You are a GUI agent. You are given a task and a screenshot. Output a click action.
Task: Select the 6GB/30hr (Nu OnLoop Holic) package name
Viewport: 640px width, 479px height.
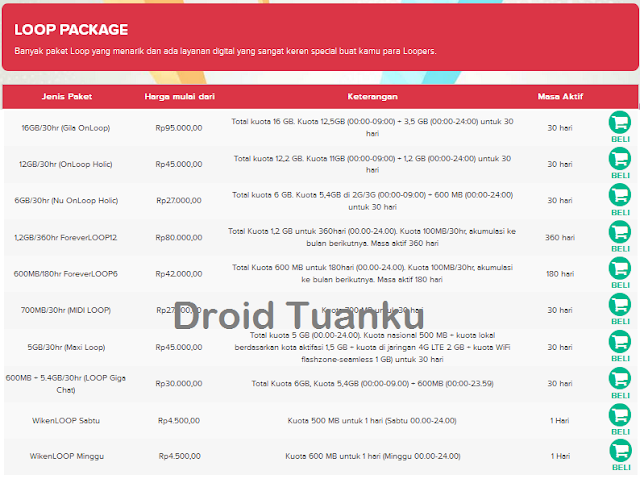(x=66, y=201)
